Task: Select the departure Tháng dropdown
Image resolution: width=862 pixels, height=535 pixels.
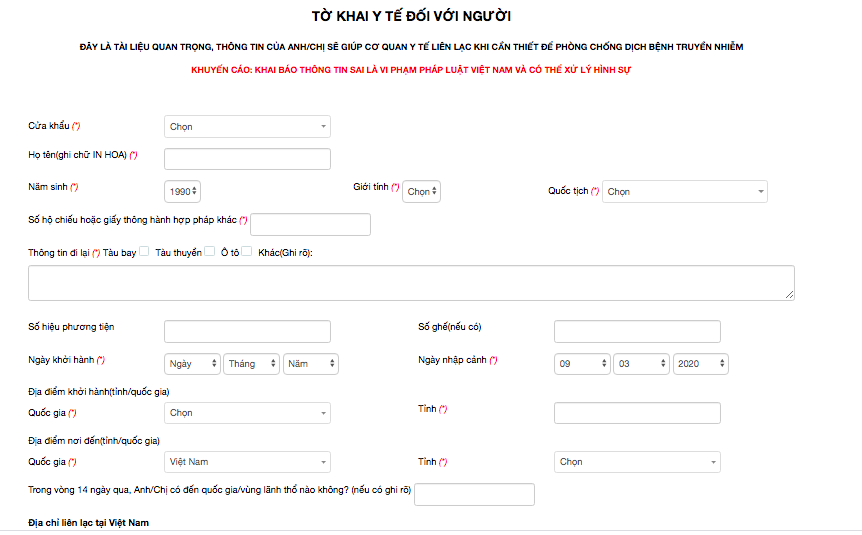Action: [x=251, y=364]
